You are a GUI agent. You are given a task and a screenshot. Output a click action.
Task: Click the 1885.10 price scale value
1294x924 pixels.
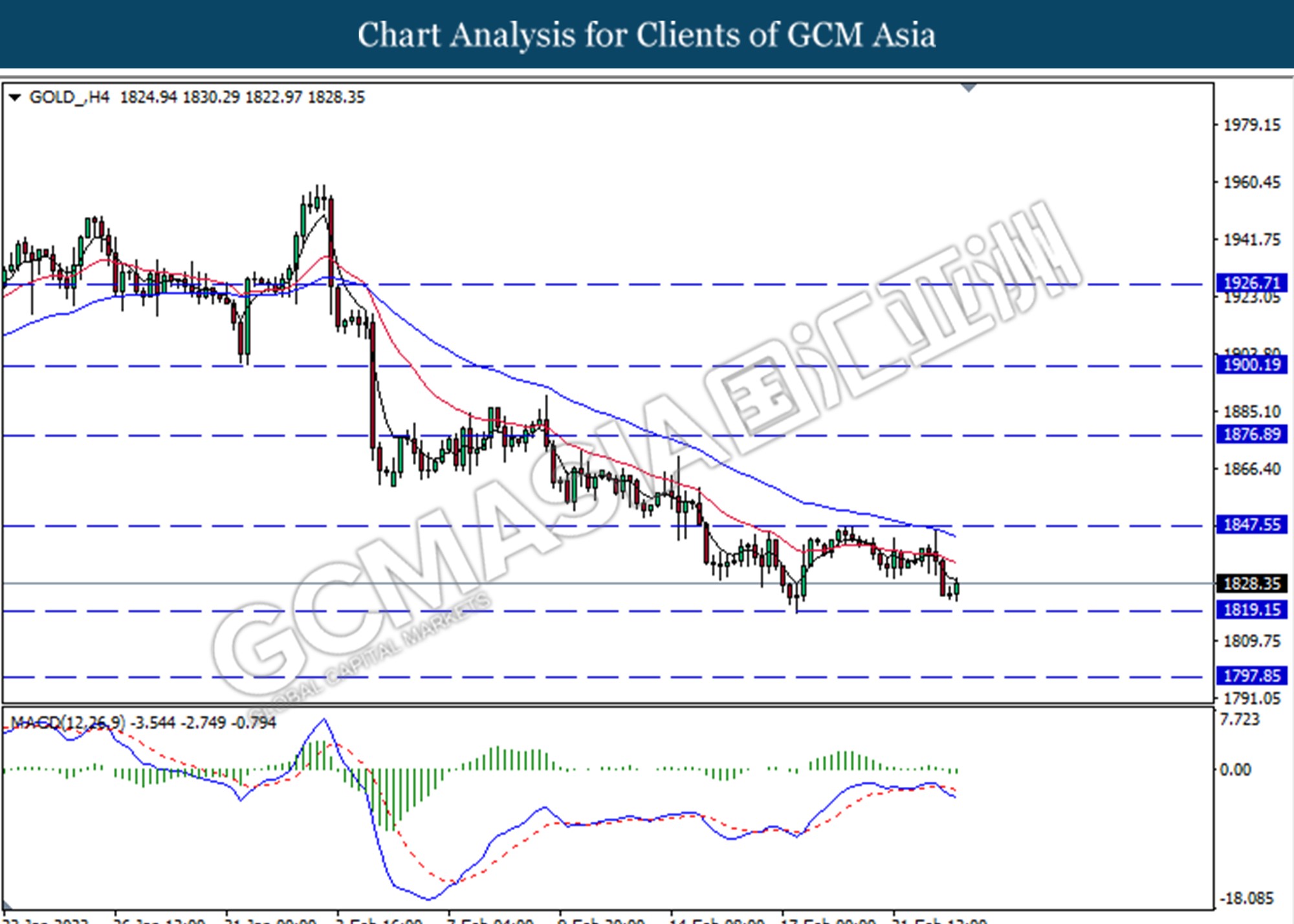coord(1251,412)
